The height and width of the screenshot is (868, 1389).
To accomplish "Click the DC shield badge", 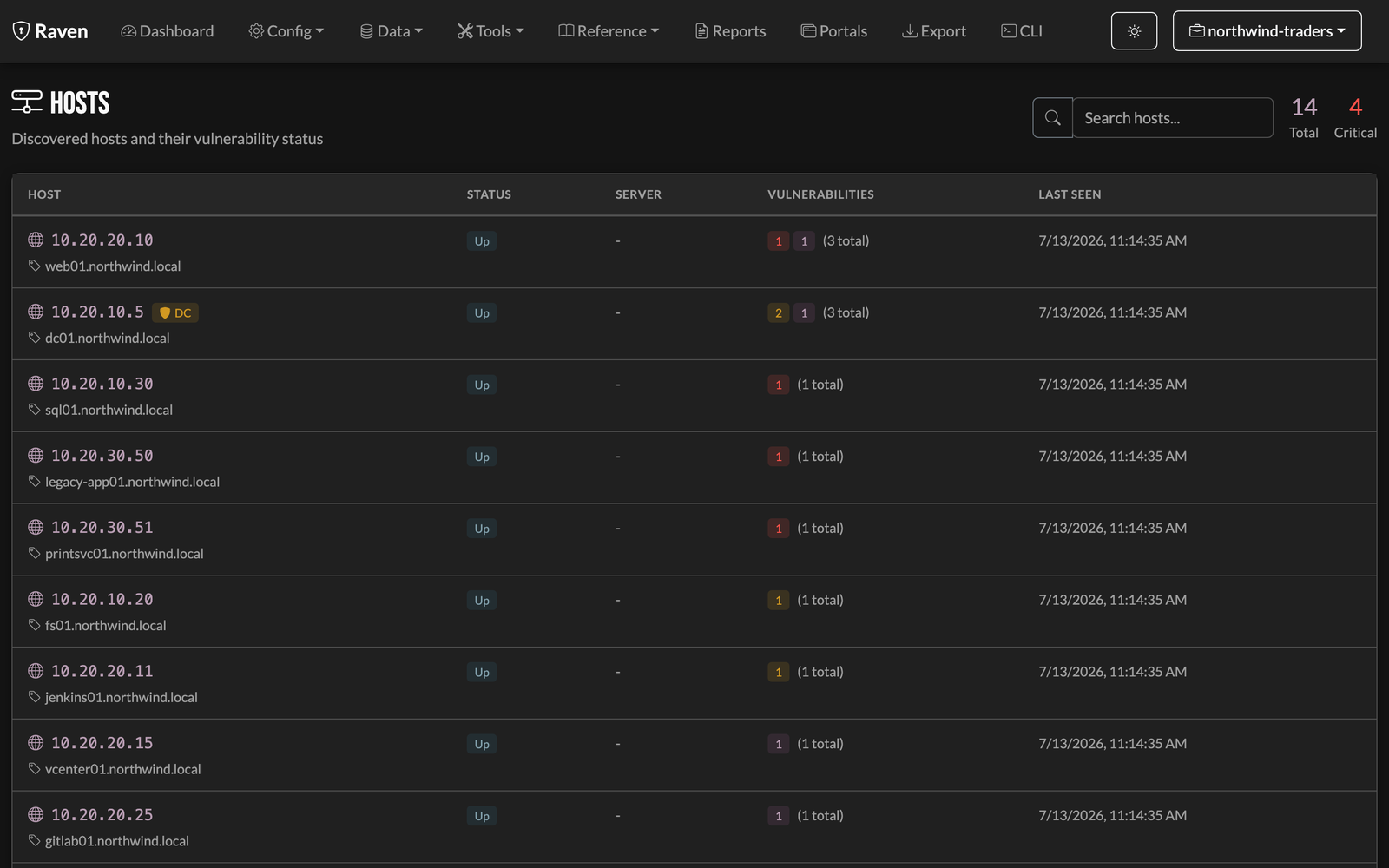I will point(175,312).
